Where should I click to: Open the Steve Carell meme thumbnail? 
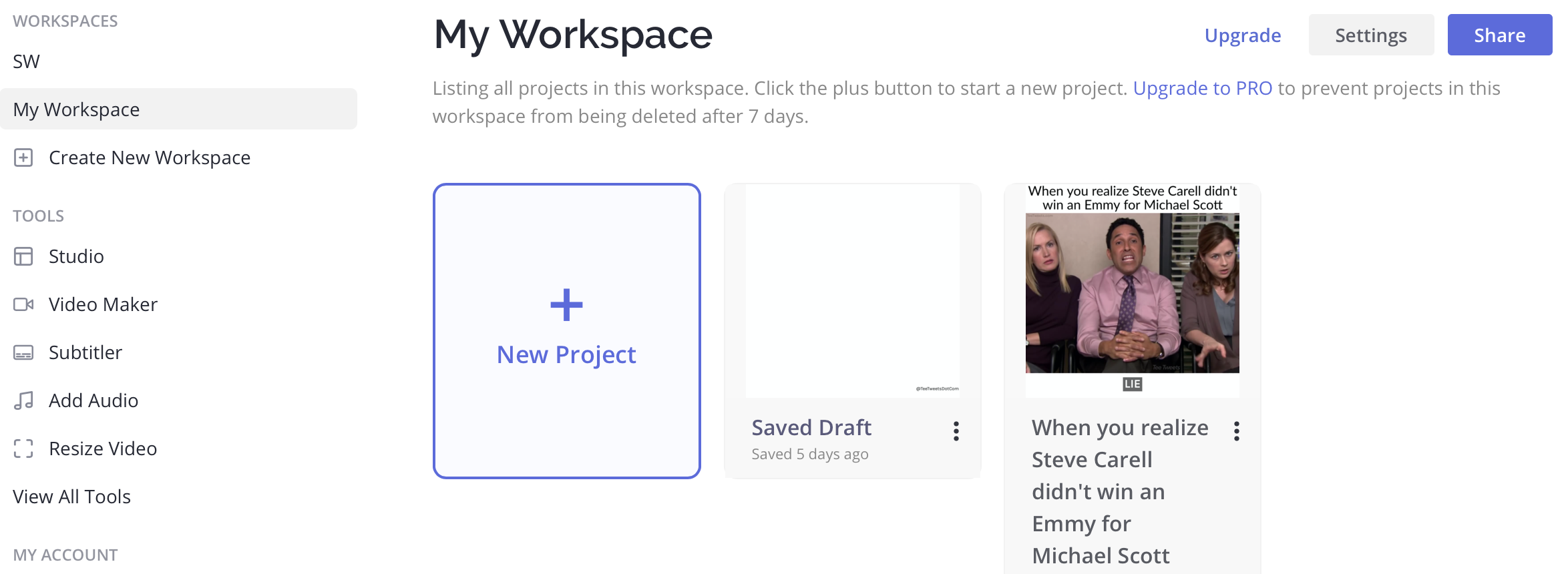(x=1133, y=291)
